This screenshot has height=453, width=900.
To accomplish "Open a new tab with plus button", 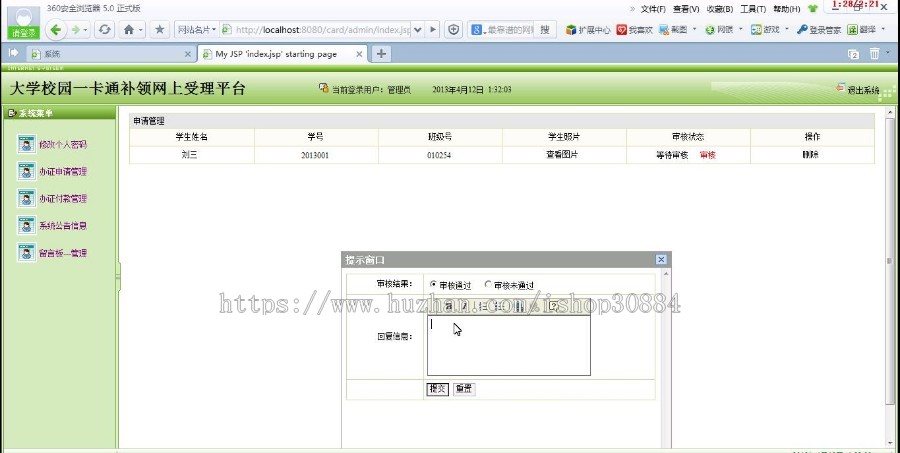I will click(x=381, y=54).
